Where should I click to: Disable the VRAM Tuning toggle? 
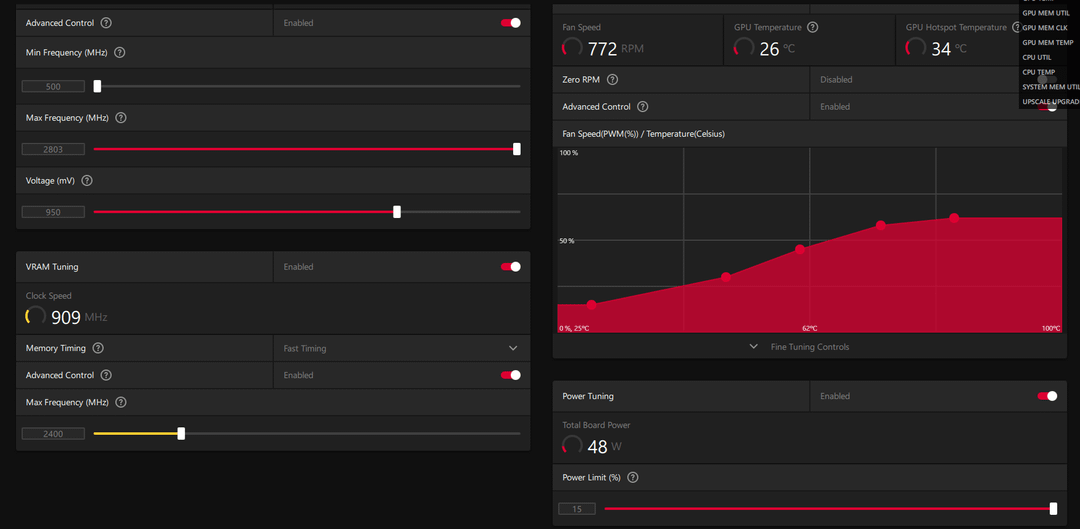click(510, 267)
